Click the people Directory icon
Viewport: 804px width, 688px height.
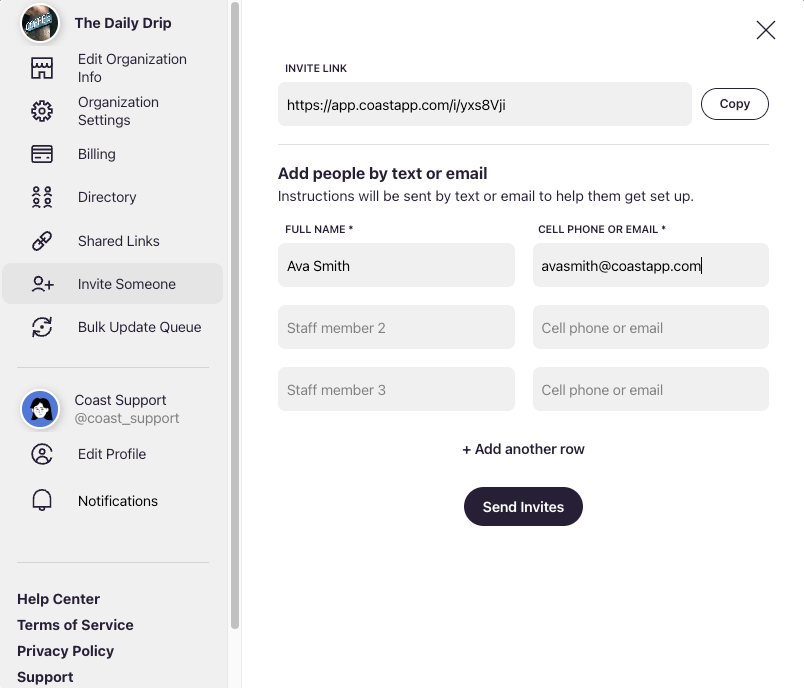click(42, 197)
